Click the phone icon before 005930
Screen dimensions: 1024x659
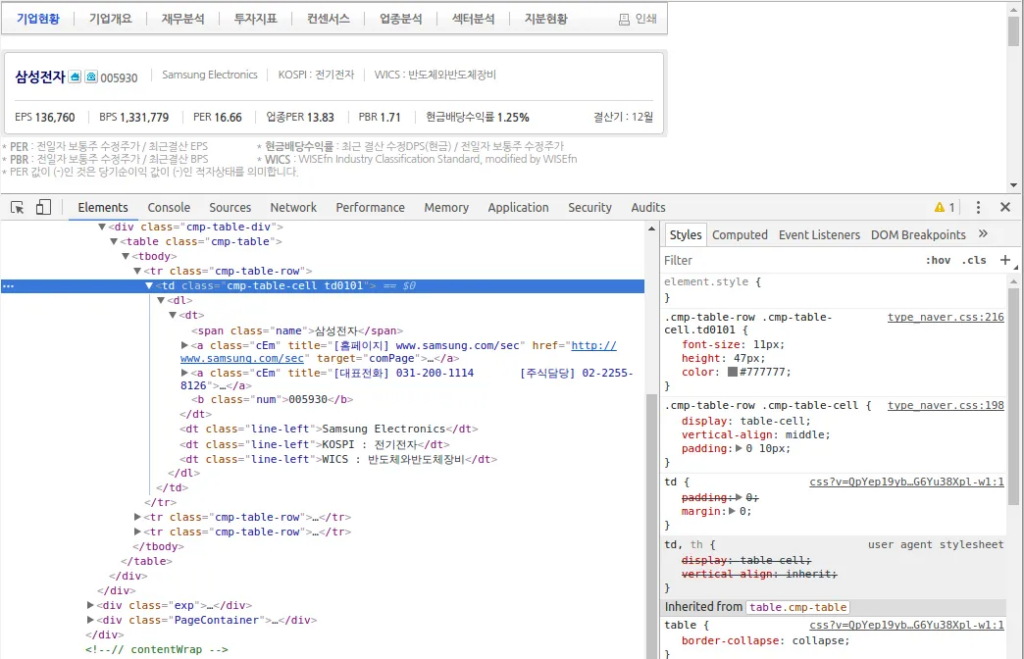91,77
